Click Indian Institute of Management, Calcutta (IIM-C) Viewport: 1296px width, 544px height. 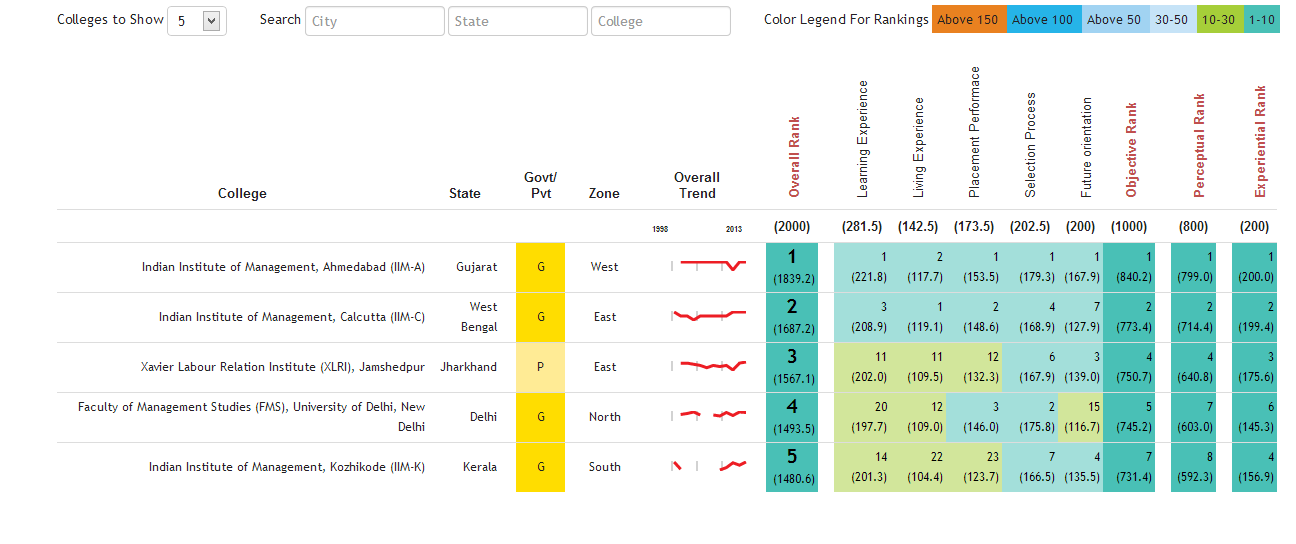pyautogui.click(x=292, y=317)
